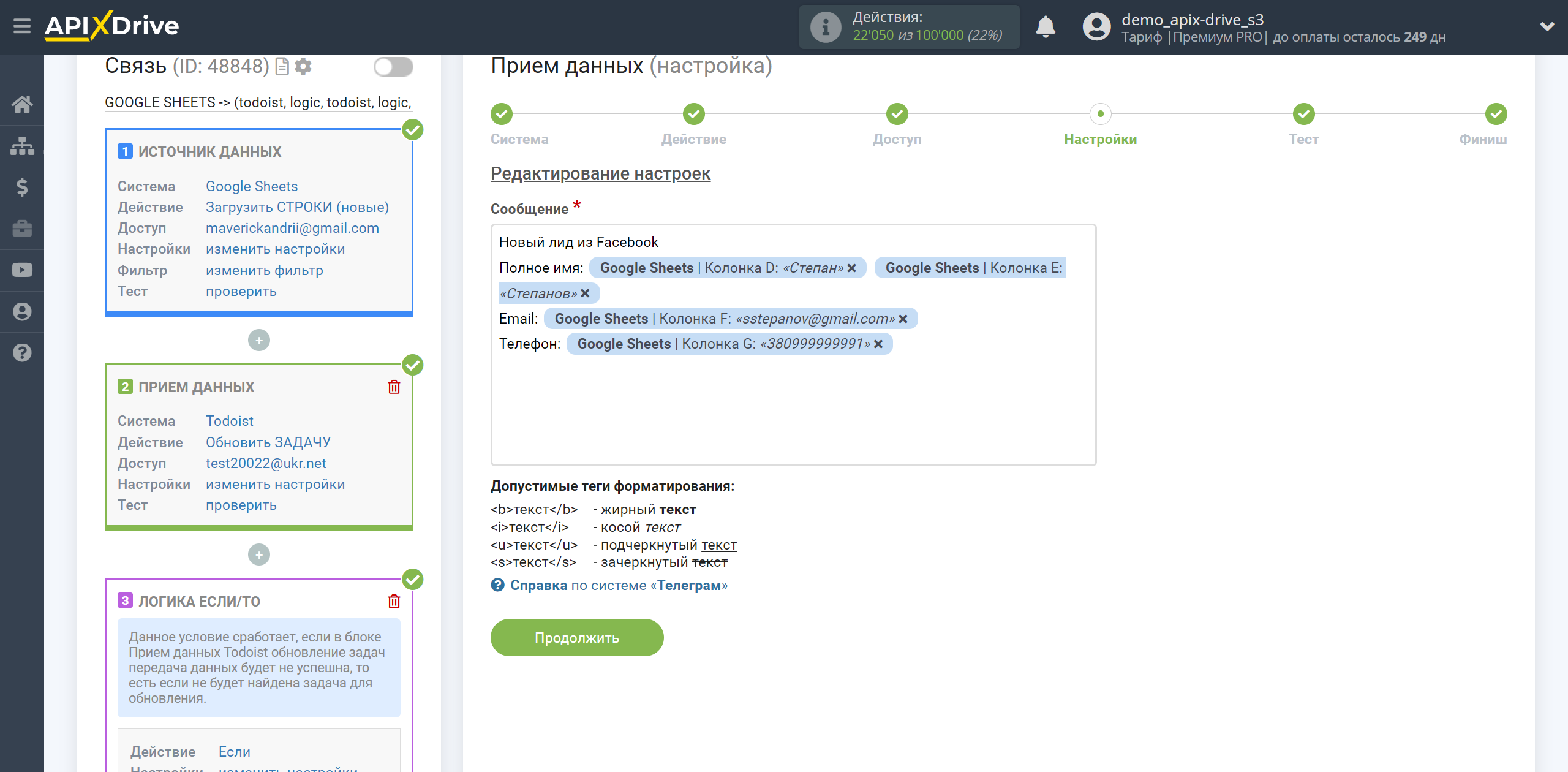Open Справка по системе Телеграм link
This screenshot has width=1568, height=772.
tap(619, 585)
